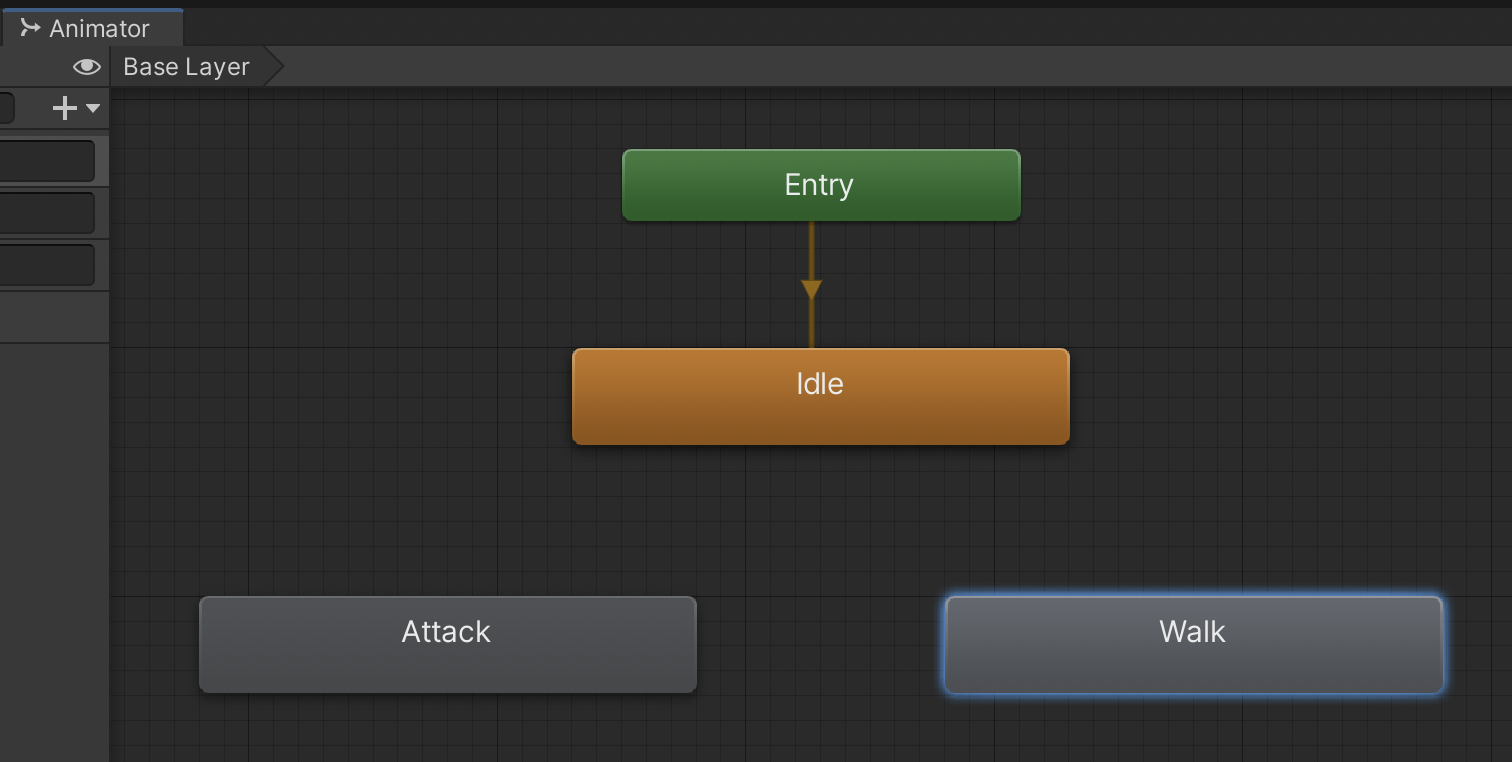Toggle the parameters panel eye icon
The width and height of the screenshot is (1512, 762).
coord(87,67)
